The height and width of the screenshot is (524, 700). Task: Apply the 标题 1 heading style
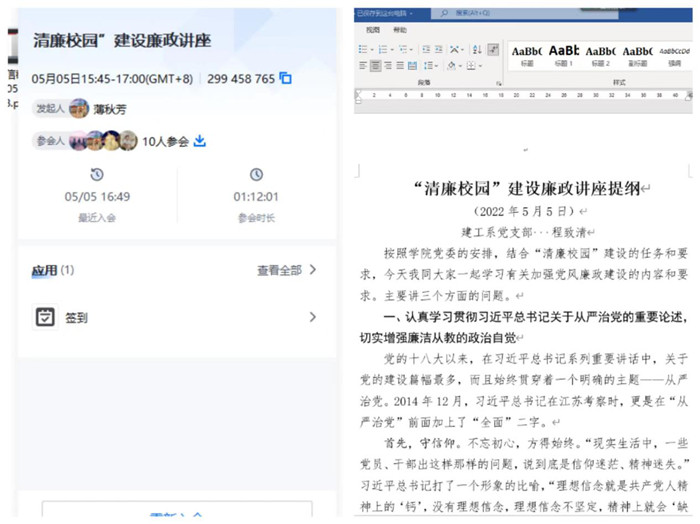click(x=564, y=54)
